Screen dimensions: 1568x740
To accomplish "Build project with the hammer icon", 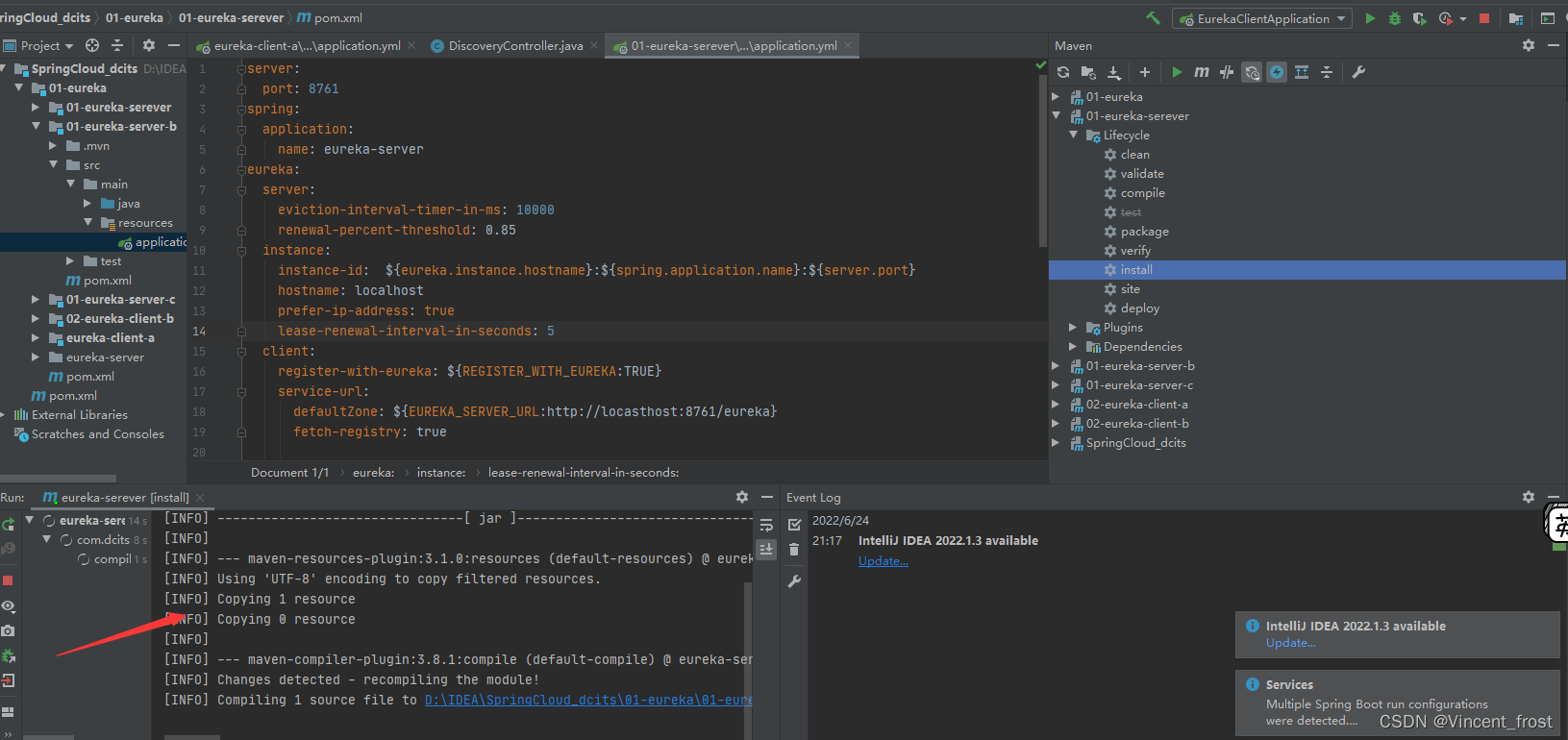I will point(1153,18).
